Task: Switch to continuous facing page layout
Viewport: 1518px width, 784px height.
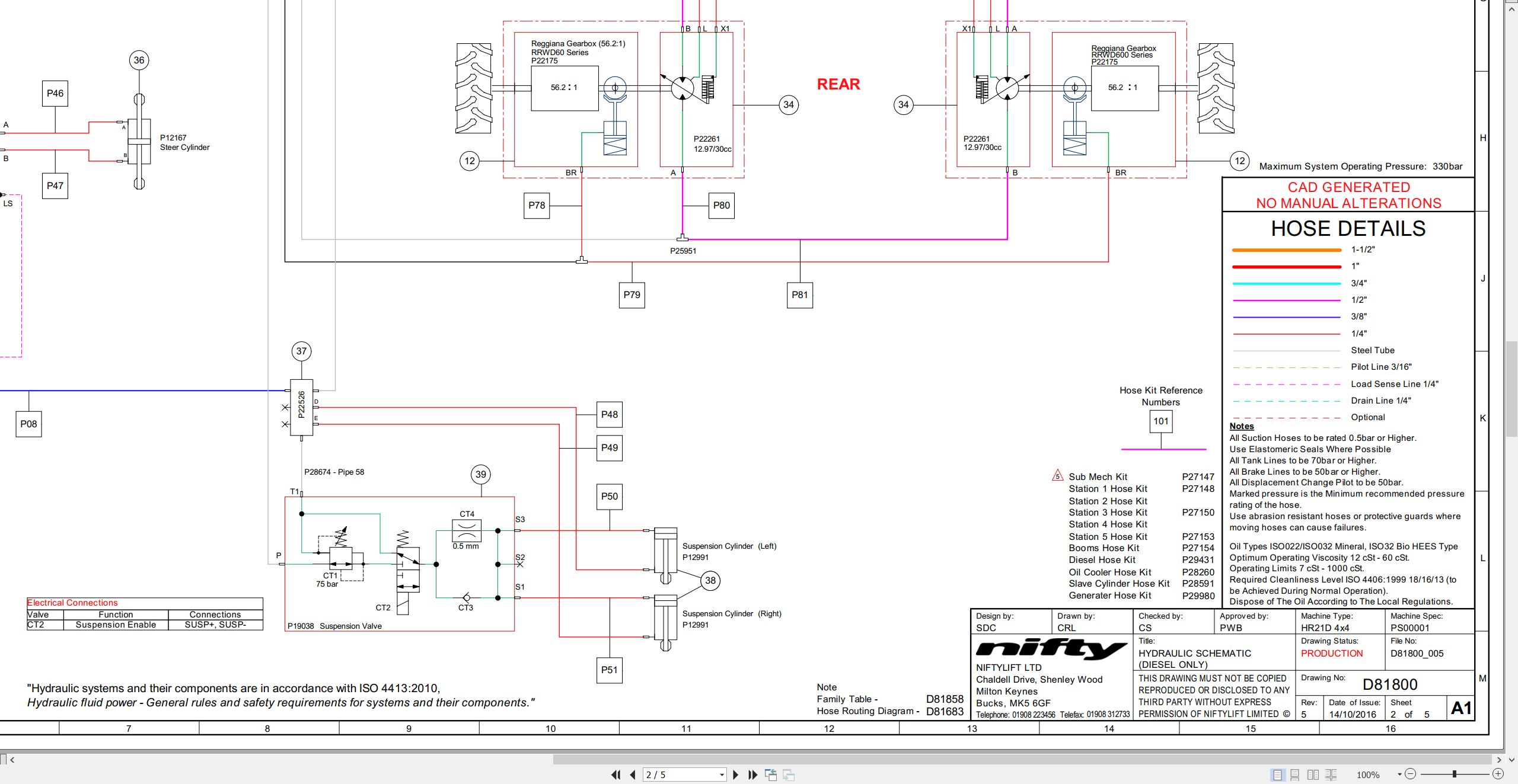Action: (x=1331, y=775)
